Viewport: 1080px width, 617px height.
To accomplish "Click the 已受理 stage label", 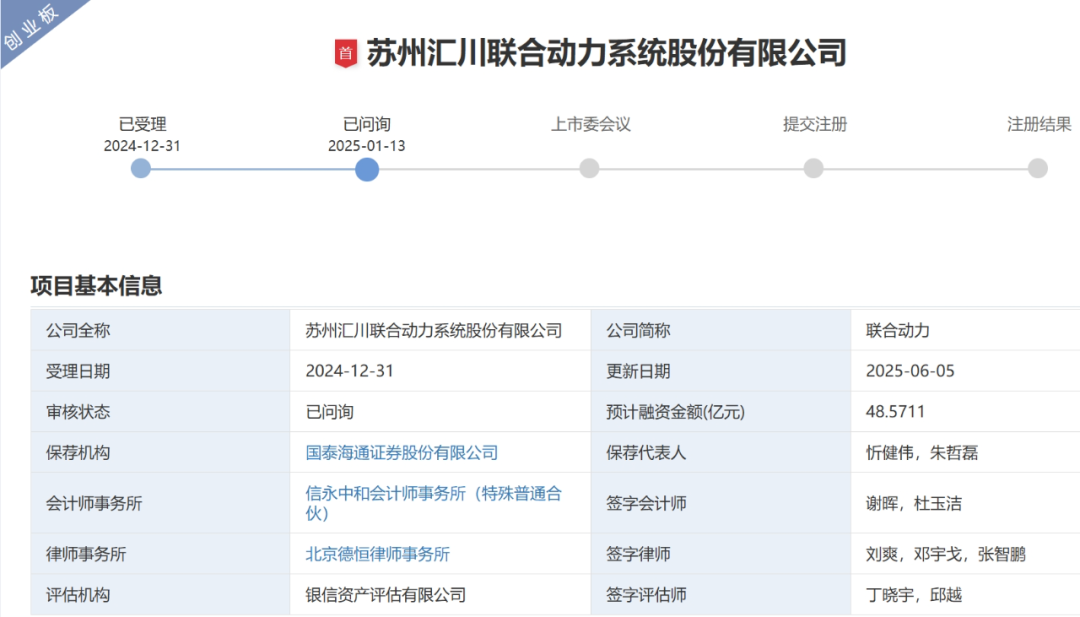I will 142,125.
